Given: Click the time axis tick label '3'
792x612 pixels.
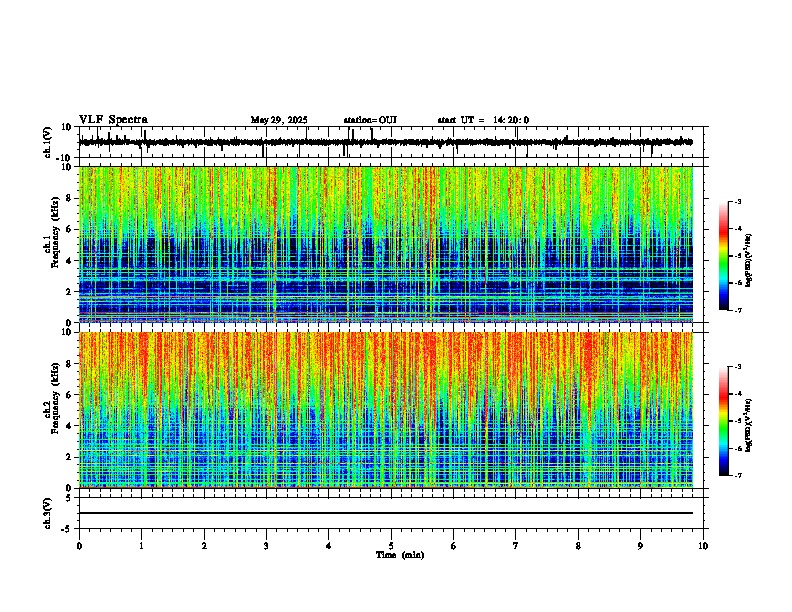Looking at the screenshot, I should (x=266, y=546).
